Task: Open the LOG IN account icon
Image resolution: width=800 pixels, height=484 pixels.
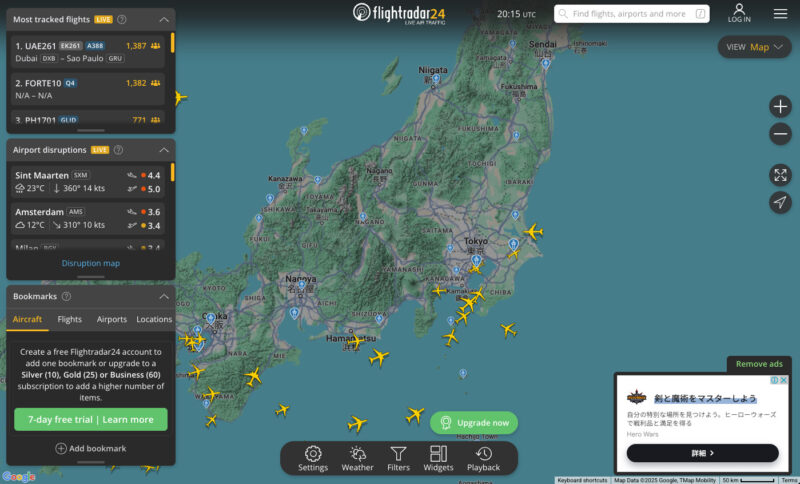Action: [739, 13]
